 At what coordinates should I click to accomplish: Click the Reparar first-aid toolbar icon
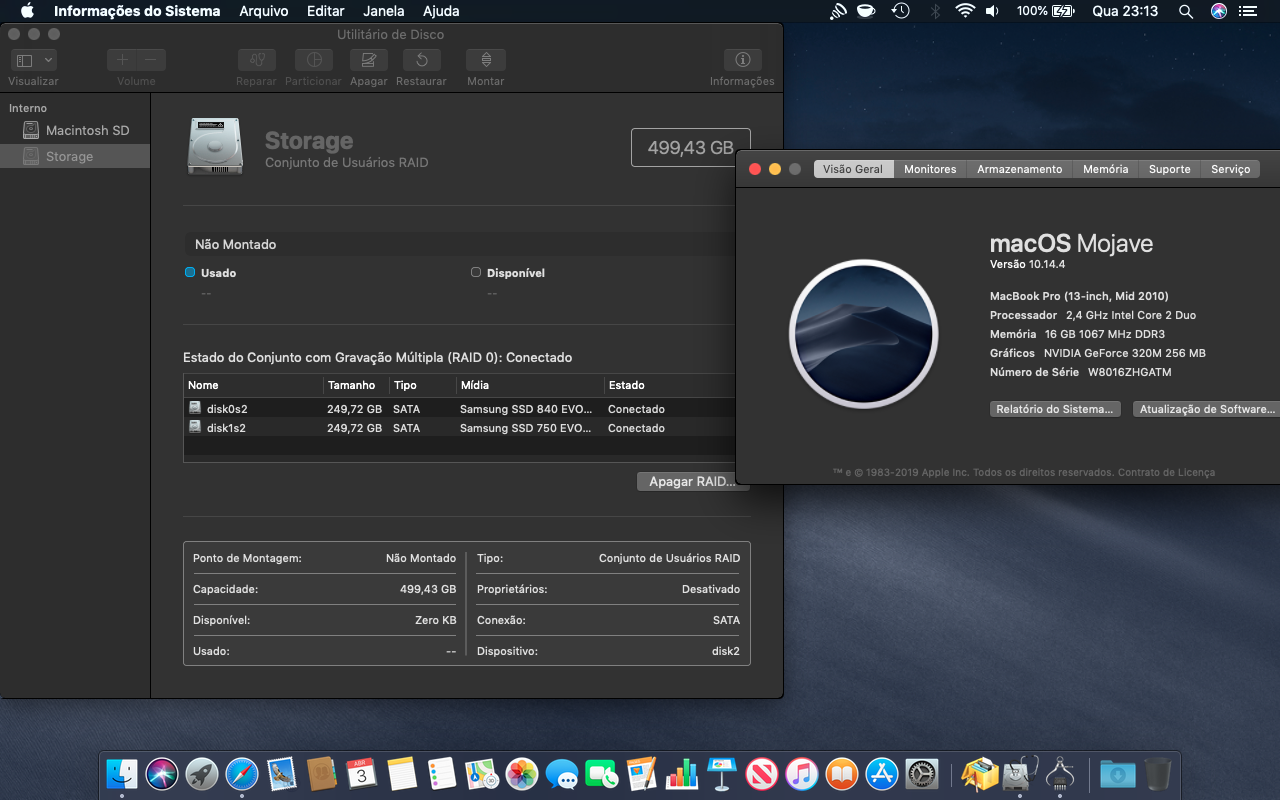(257, 61)
